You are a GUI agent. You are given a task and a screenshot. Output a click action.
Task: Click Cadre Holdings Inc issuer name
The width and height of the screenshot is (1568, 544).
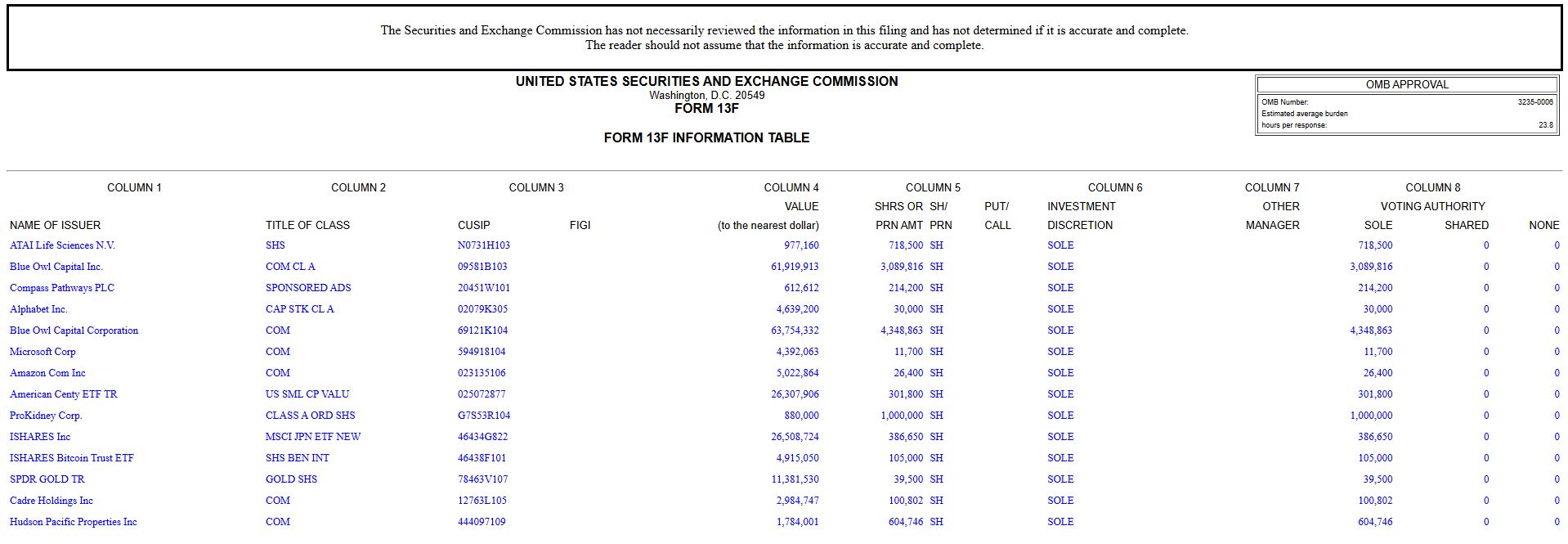tap(52, 501)
